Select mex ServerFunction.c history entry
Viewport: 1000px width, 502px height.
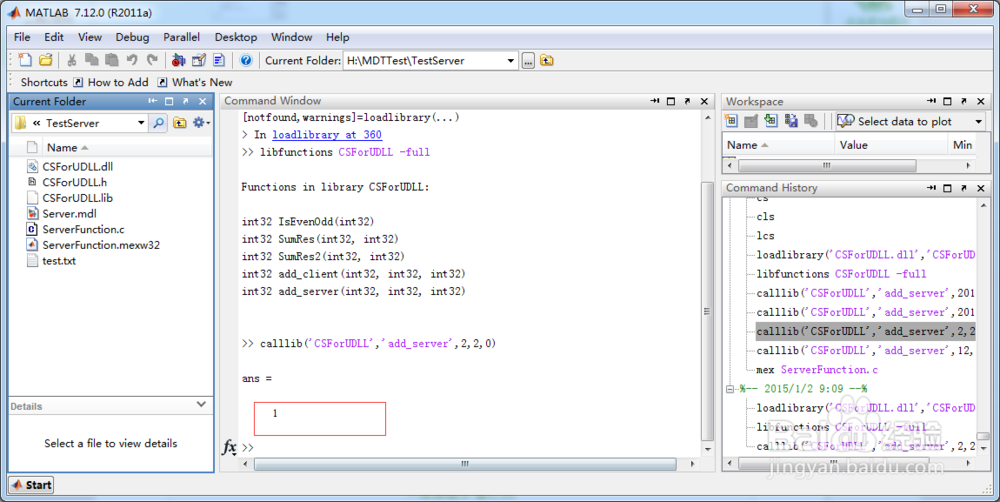817,369
